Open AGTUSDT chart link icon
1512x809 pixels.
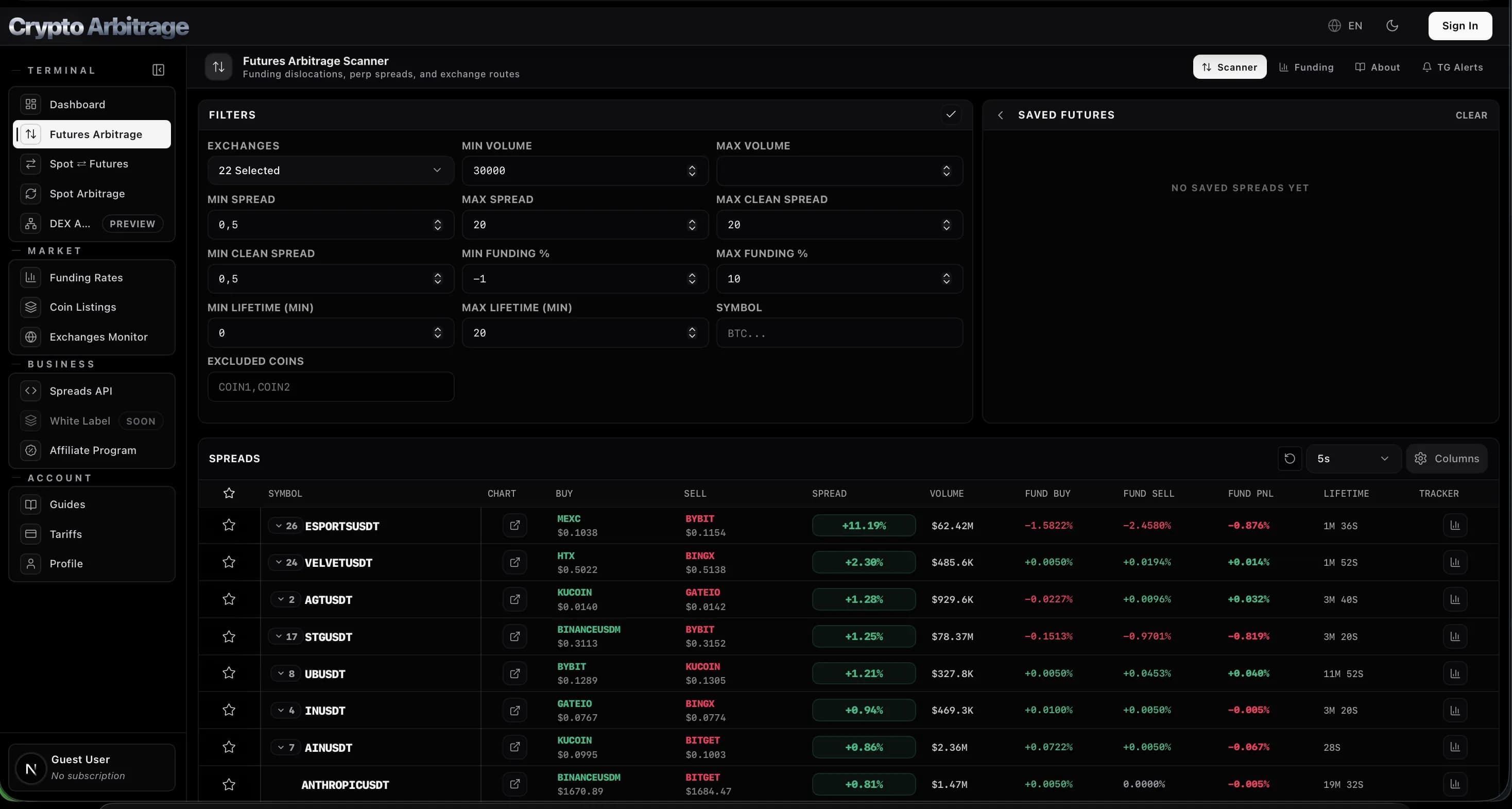(515, 599)
